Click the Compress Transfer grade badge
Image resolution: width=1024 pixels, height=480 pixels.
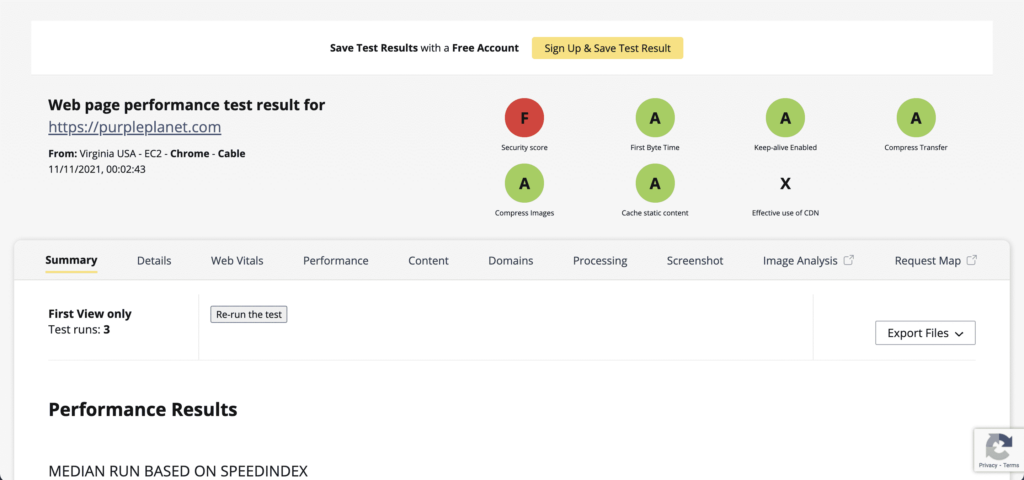point(915,118)
